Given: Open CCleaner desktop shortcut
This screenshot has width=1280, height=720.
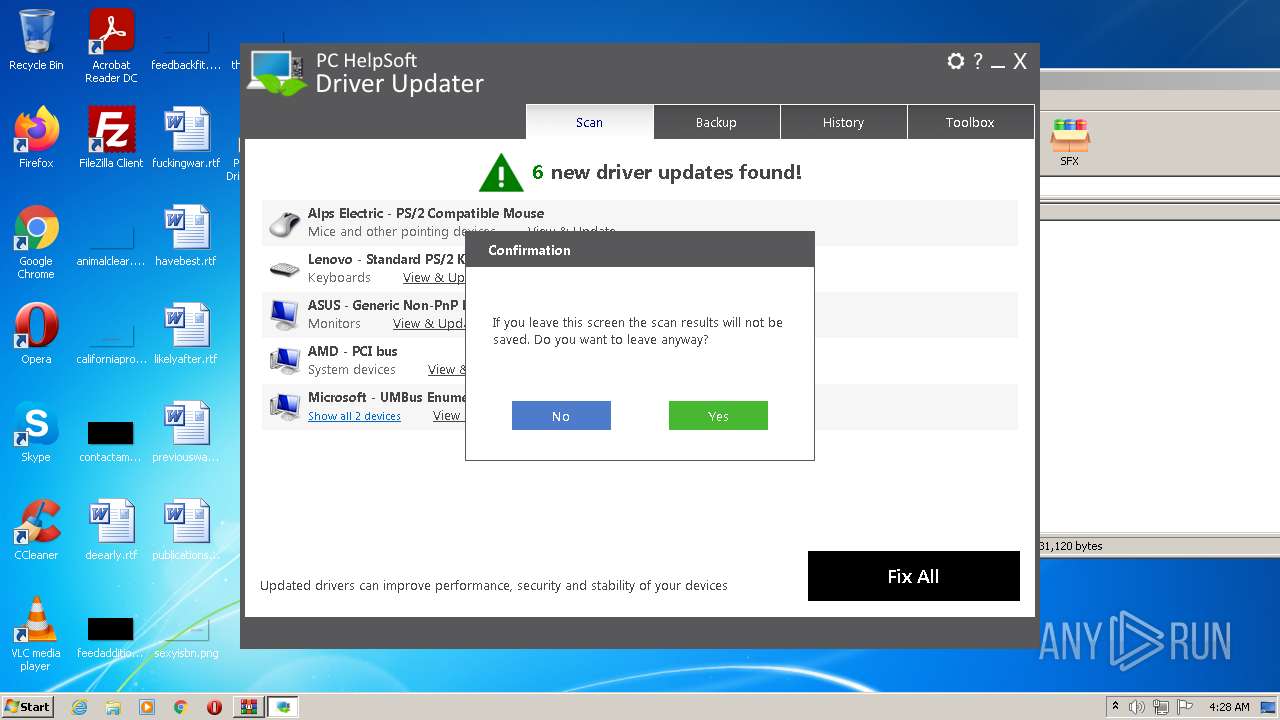Looking at the screenshot, I should pos(36,530).
